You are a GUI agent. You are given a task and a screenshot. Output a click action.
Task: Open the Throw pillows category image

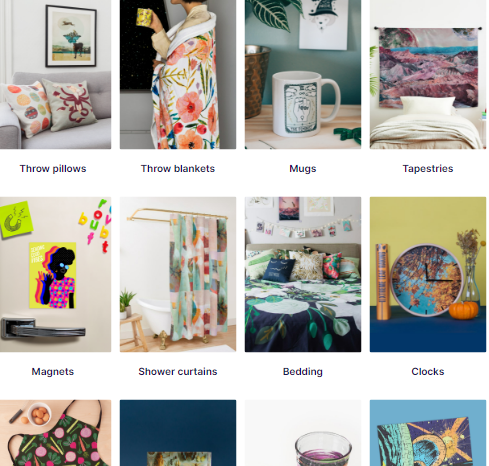(55, 74)
